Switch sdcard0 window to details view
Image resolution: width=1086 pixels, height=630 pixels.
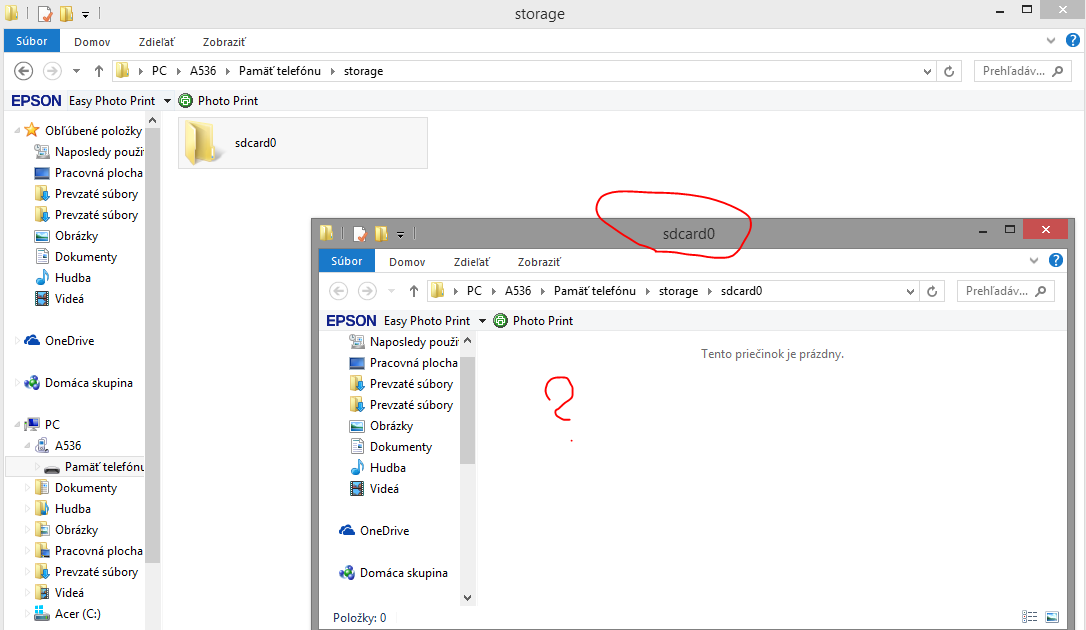(1030, 616)
